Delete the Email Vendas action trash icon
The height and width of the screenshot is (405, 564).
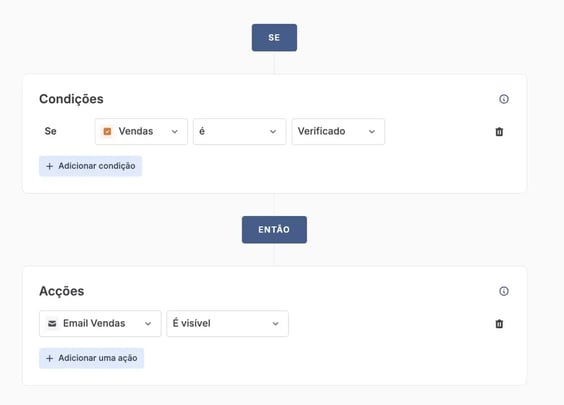point(499,324)
